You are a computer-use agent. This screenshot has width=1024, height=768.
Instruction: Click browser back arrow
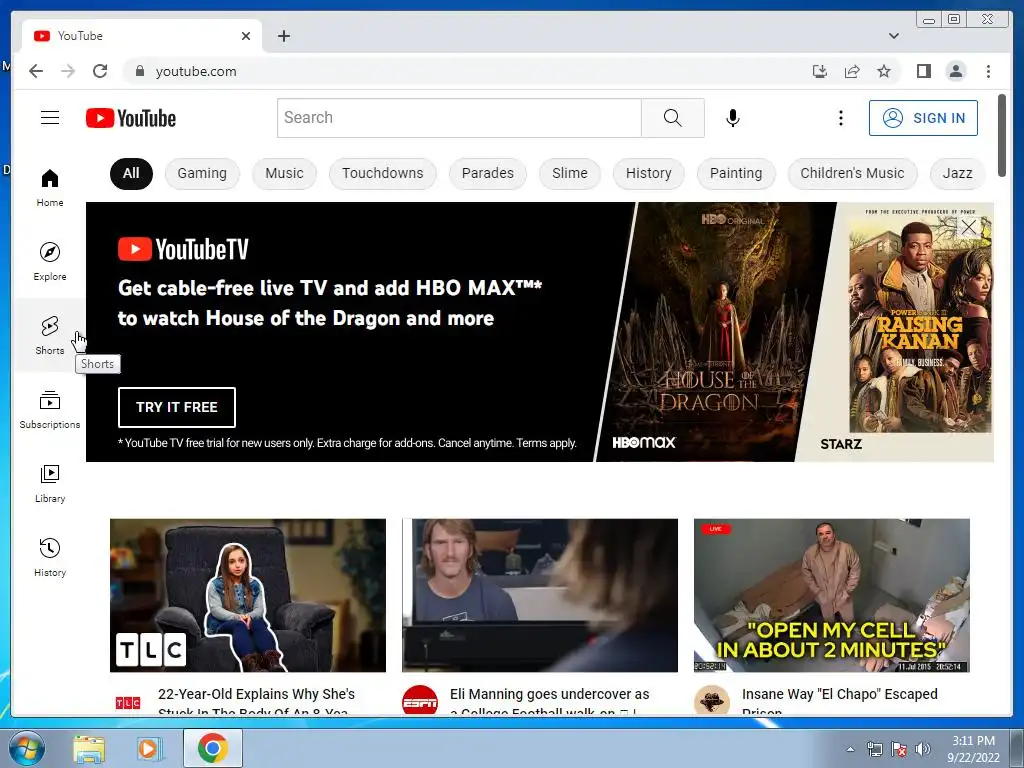click(x=36, y=71)
